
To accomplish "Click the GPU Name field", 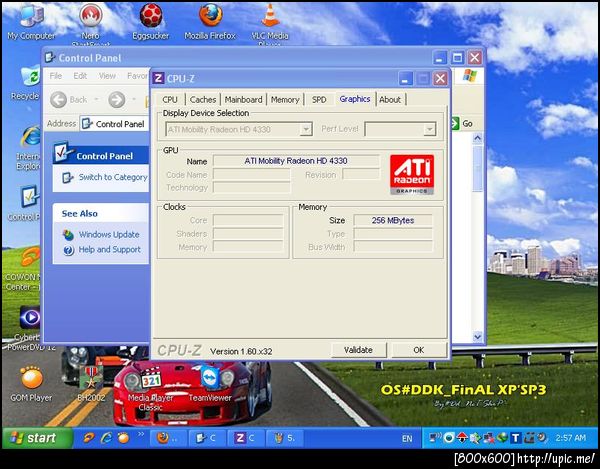I will pos(296,161).
